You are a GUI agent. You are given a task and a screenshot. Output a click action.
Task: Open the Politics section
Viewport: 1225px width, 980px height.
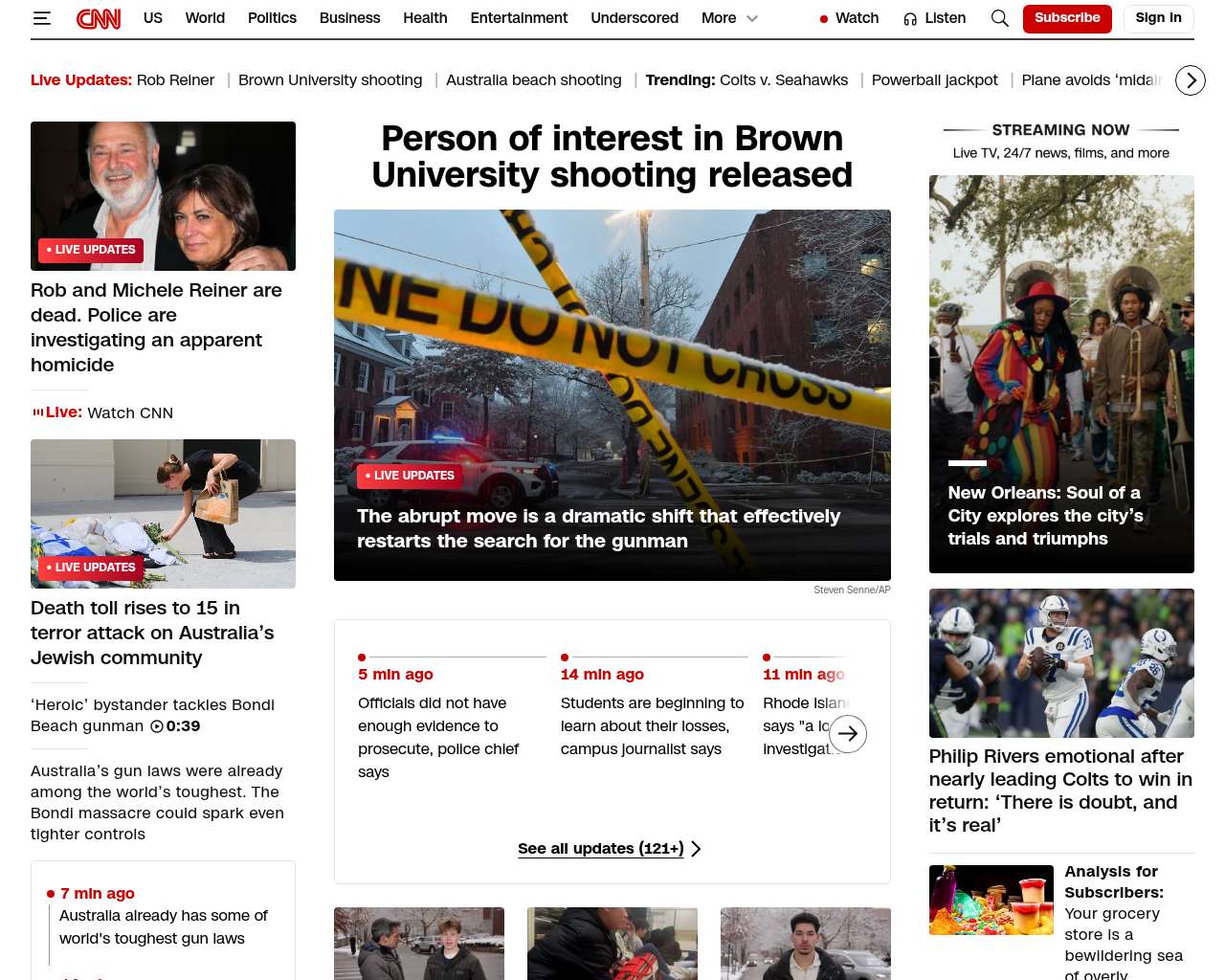272,18
